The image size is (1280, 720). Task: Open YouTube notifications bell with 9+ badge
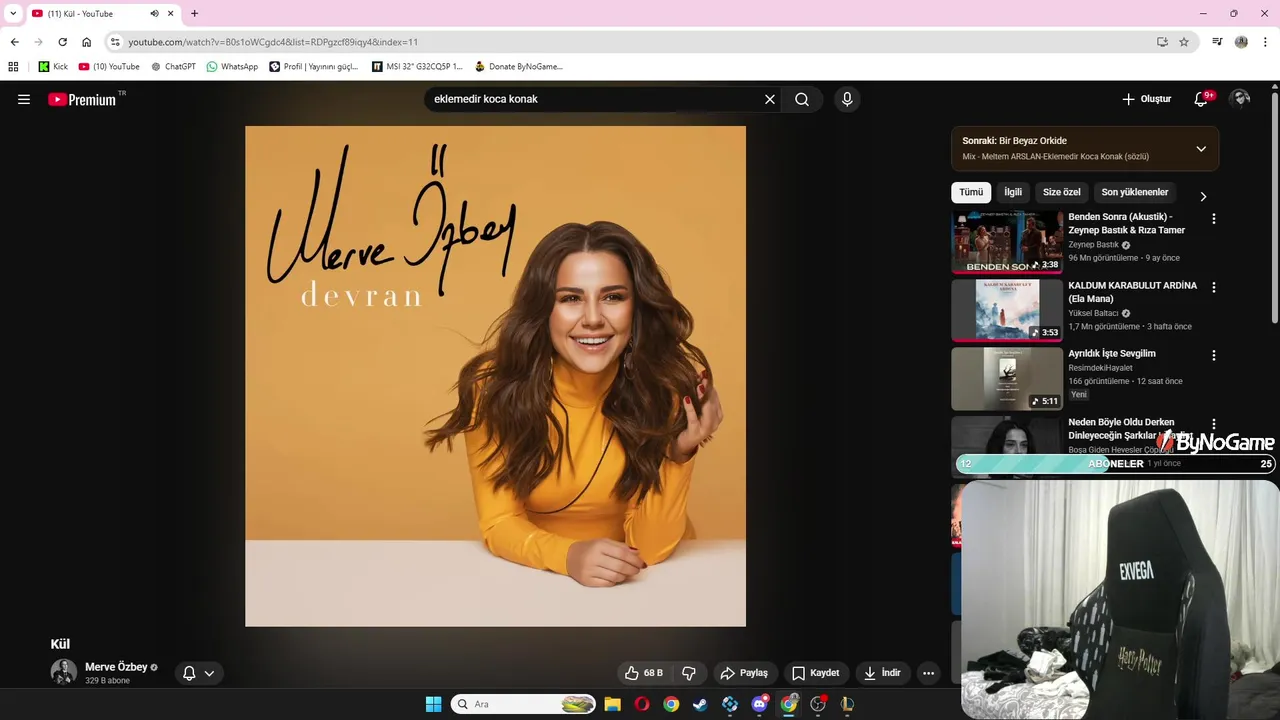(1202, 99)
